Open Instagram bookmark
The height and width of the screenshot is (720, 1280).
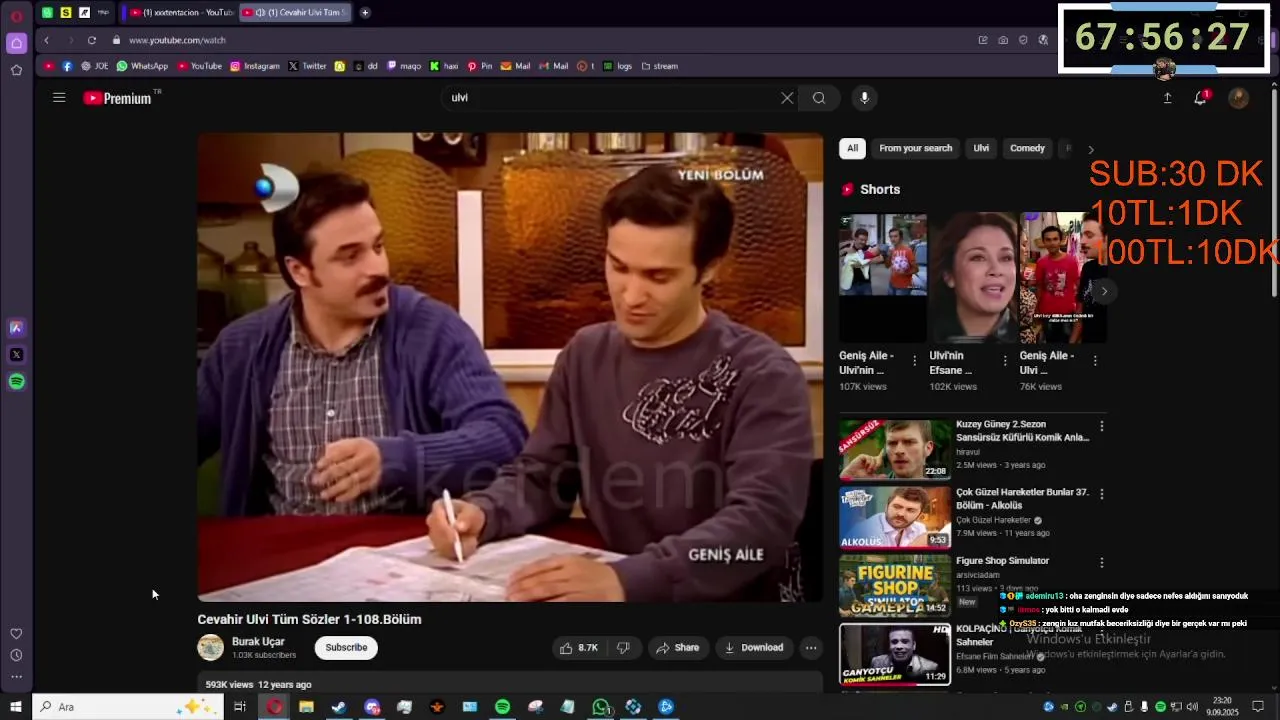(255, 66)
